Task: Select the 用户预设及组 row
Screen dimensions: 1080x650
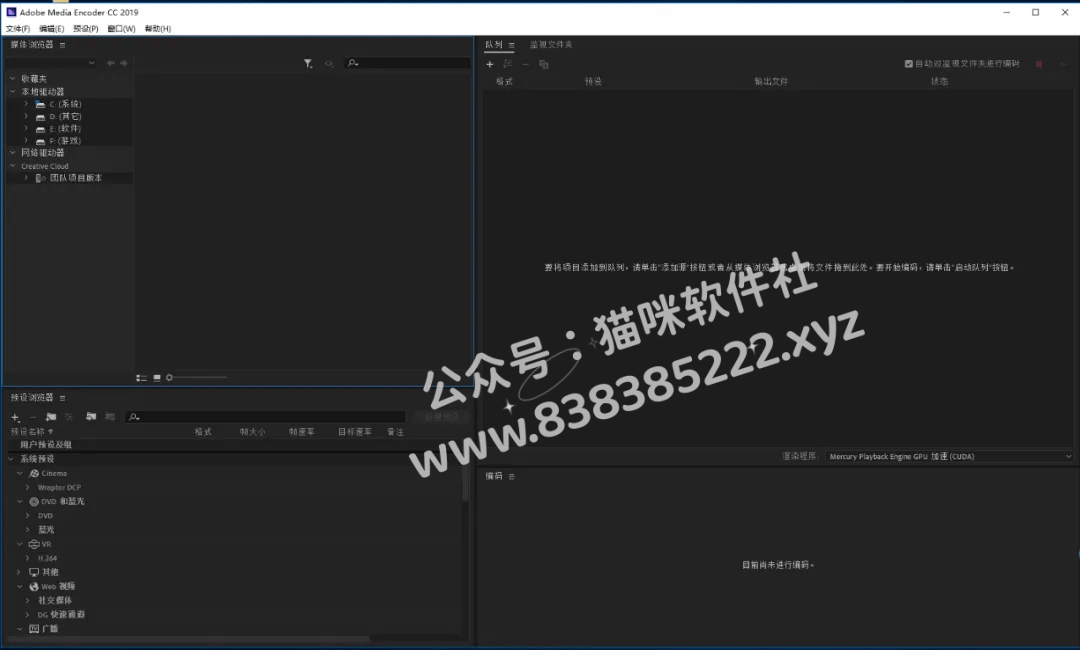Action: pos(234,445)
